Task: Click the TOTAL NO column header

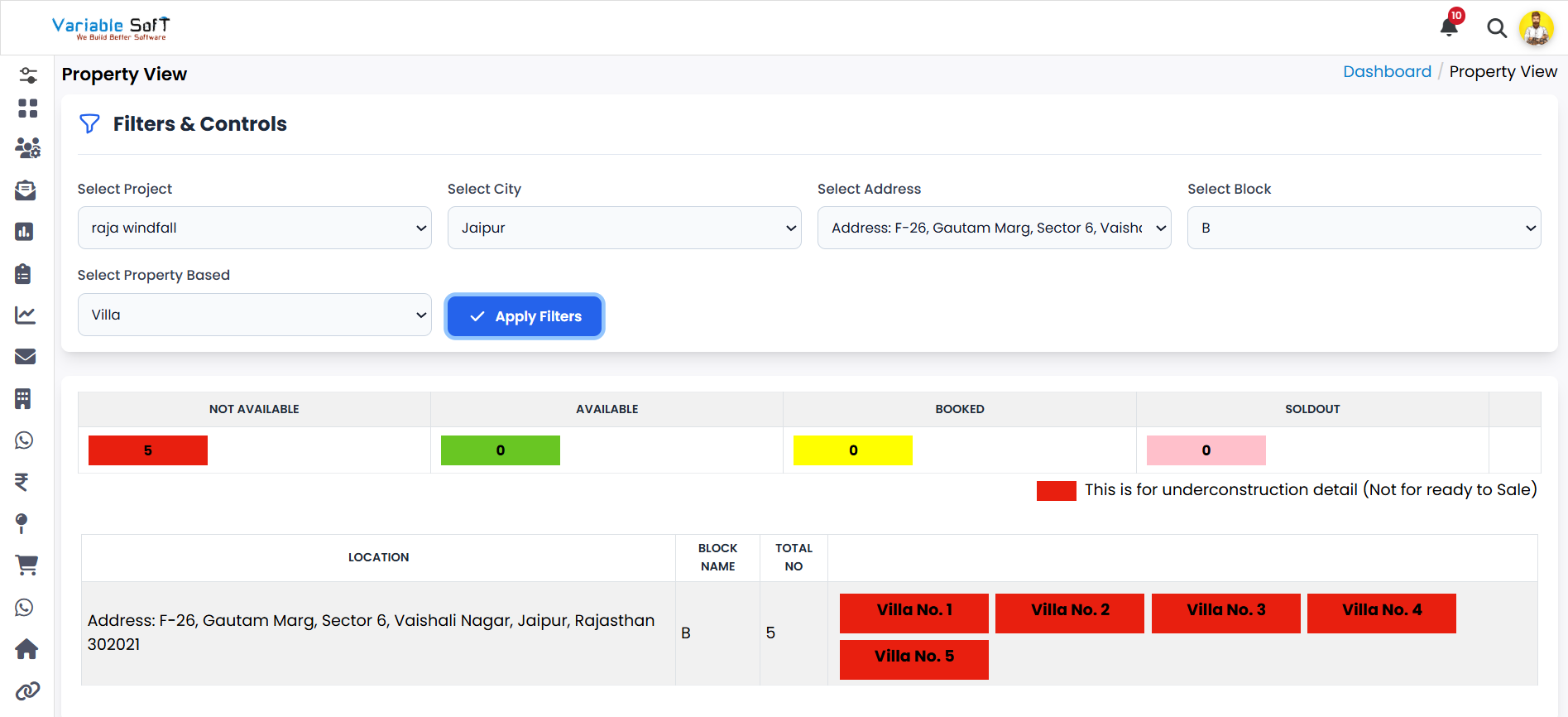Action: tap(794, 557)
